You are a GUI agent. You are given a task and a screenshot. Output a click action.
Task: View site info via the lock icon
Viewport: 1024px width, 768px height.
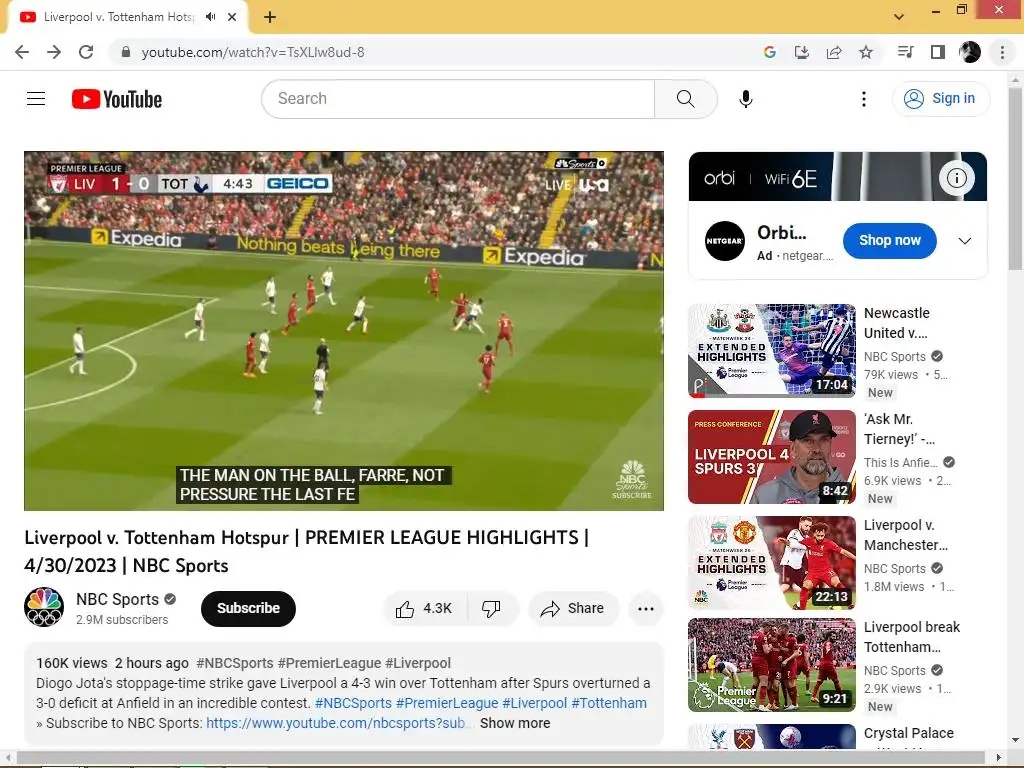126,52
